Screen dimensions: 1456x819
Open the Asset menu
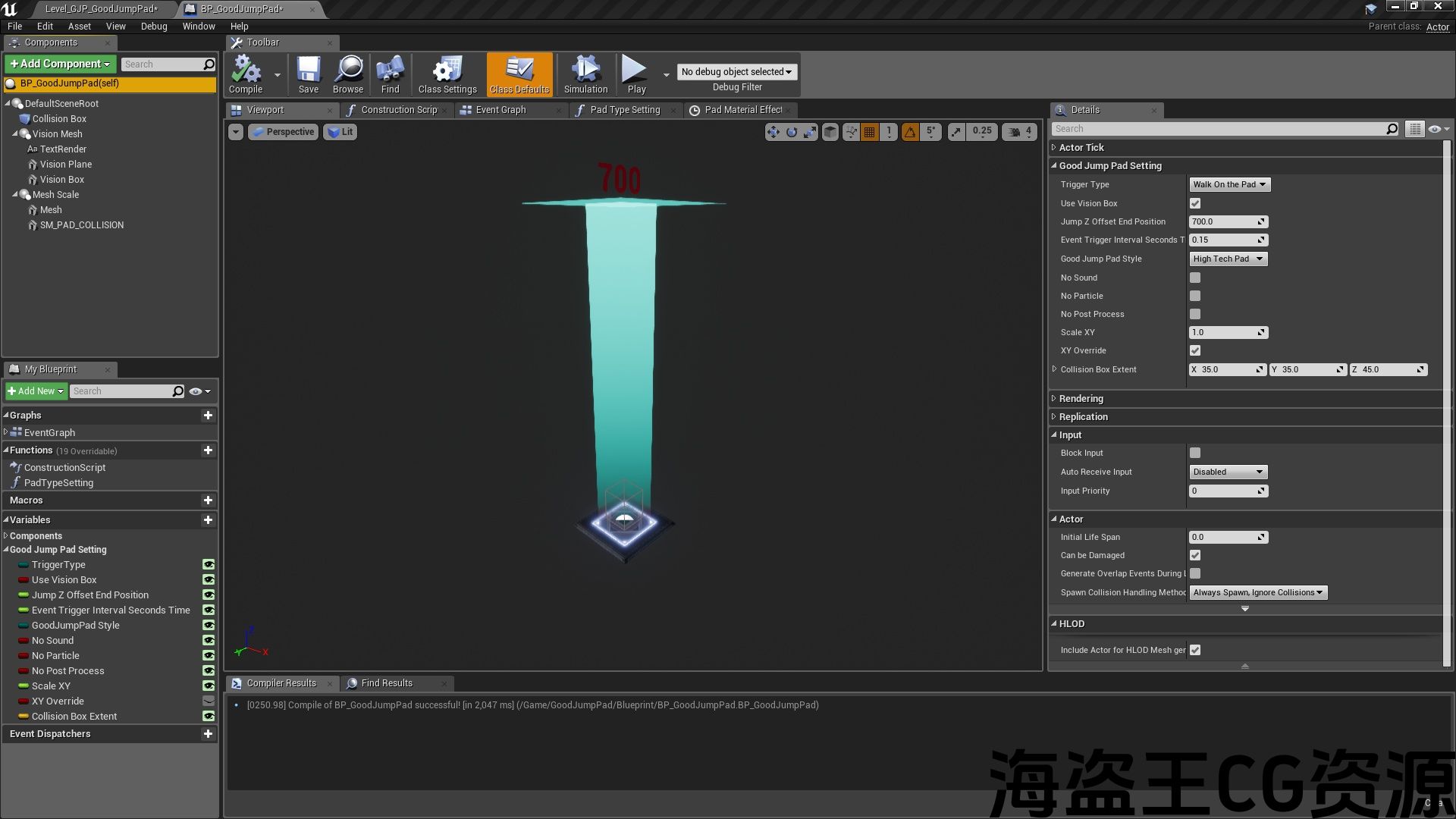tap(79, 26)
